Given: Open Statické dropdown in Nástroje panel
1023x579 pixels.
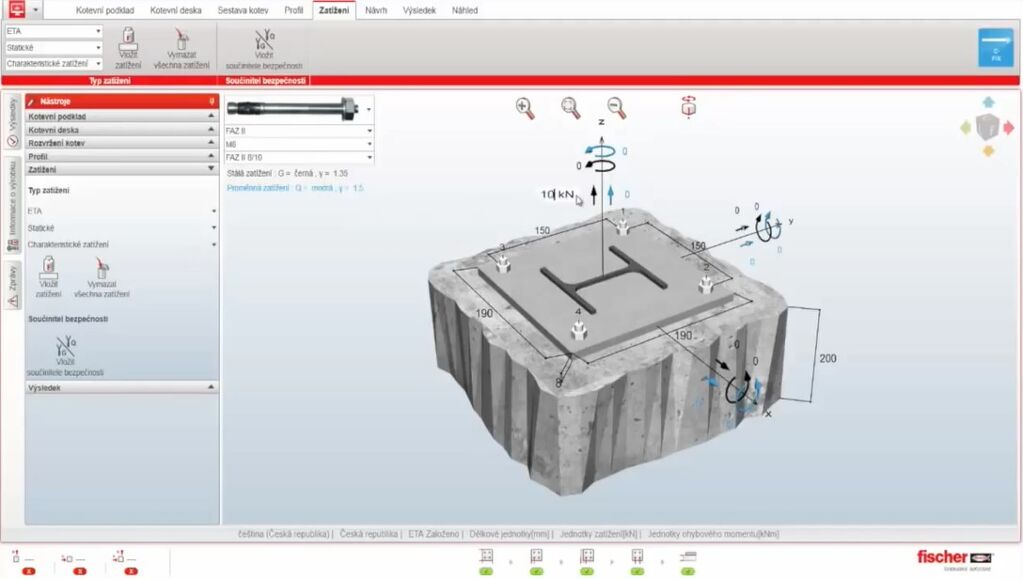Looking at the screenshot, I should pyautogui.click(x=121, y=228).
